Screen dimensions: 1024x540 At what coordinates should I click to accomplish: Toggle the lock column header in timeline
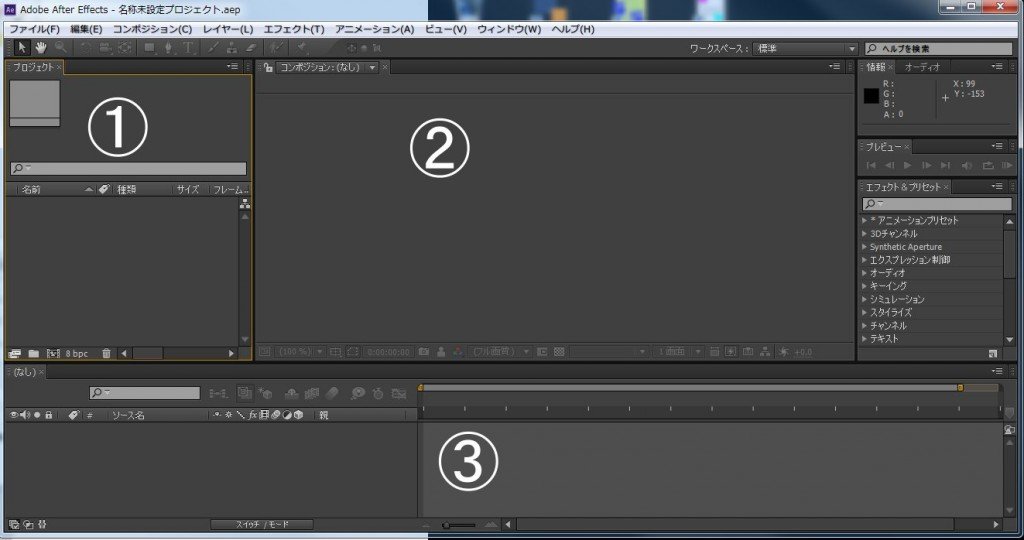coord(48,415)
